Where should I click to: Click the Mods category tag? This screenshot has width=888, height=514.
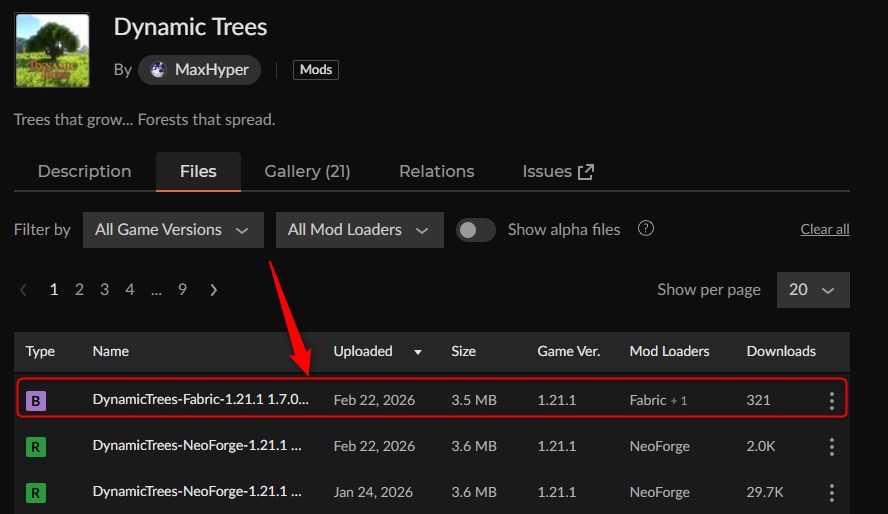point(315,70)
